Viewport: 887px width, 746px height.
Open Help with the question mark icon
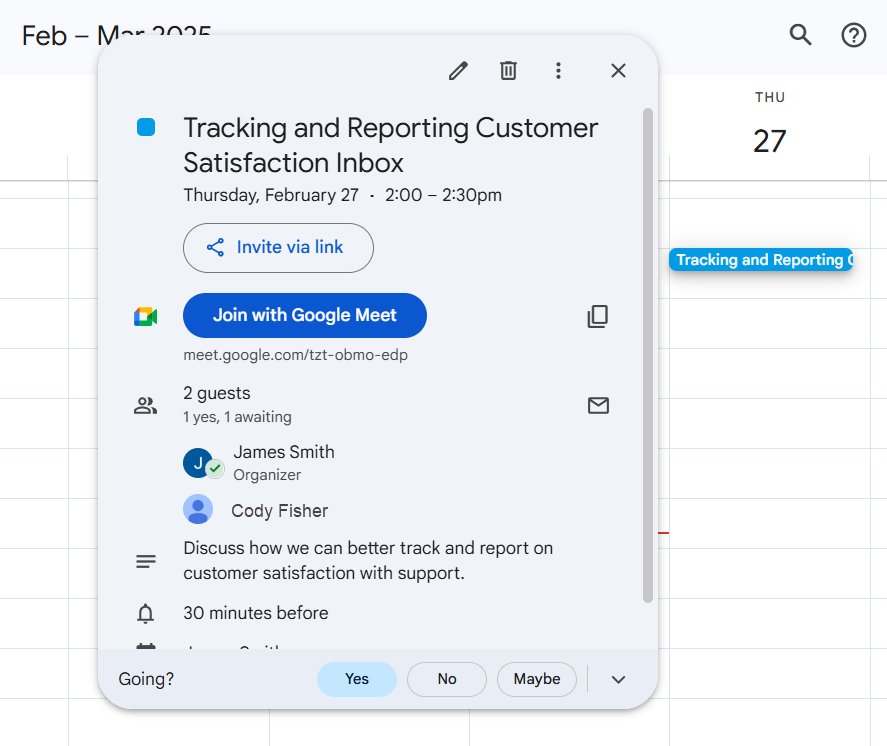[x=853, y=35]
